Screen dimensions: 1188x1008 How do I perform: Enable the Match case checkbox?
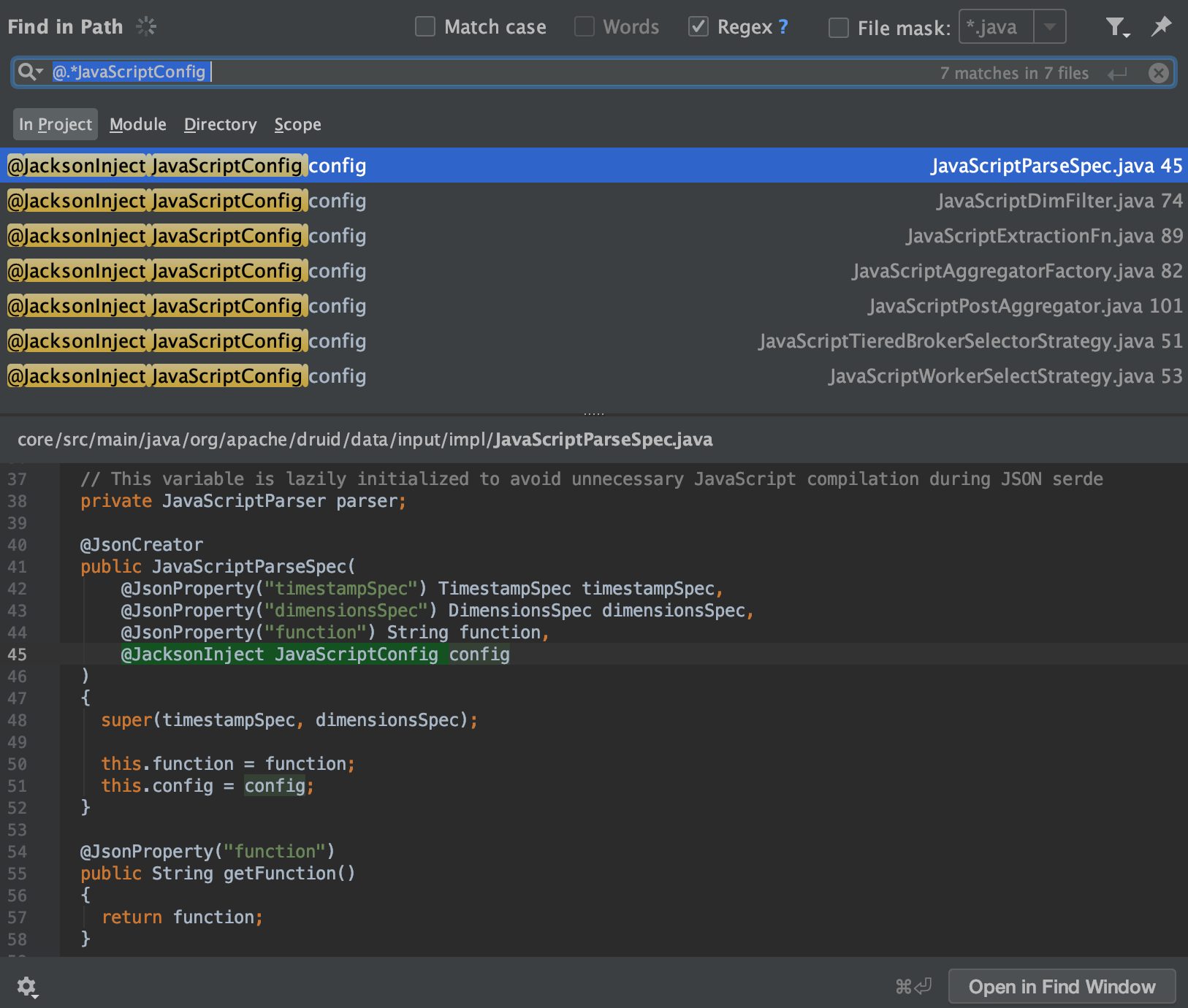(x=425, y=27)
